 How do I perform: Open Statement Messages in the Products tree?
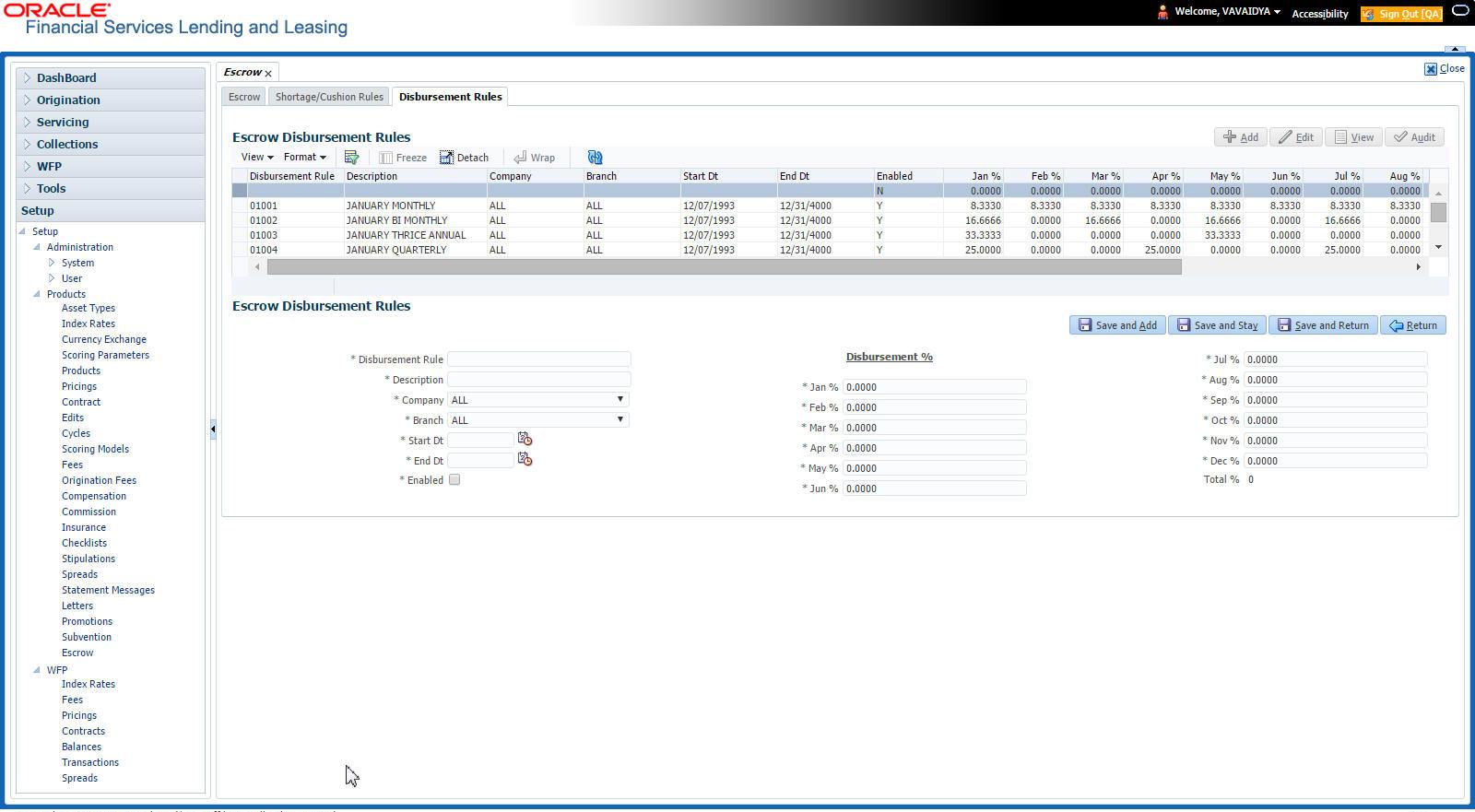coord(108,591)
